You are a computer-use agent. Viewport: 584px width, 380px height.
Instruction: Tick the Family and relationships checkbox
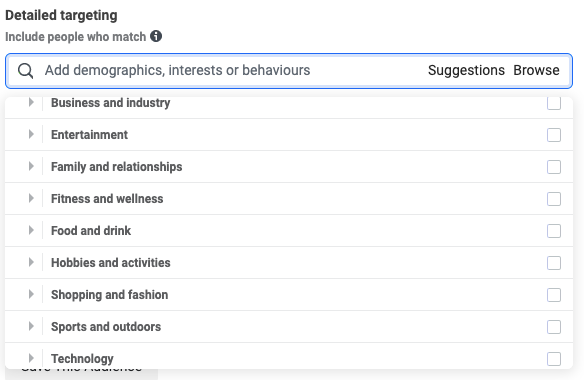554,167
